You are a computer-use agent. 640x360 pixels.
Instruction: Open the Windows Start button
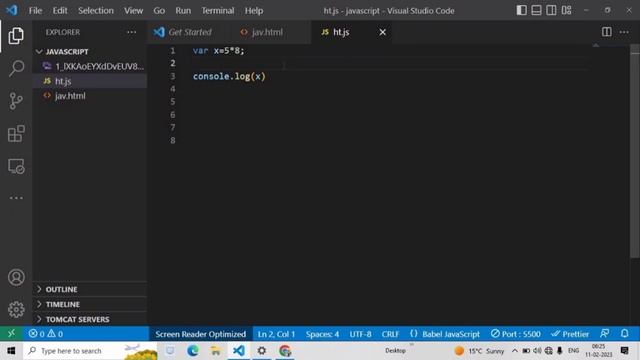point(11,351)
